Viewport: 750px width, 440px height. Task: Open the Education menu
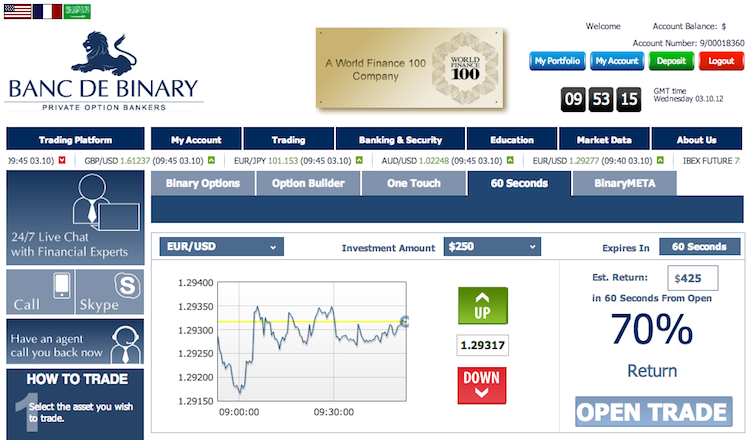pos(512,140)
